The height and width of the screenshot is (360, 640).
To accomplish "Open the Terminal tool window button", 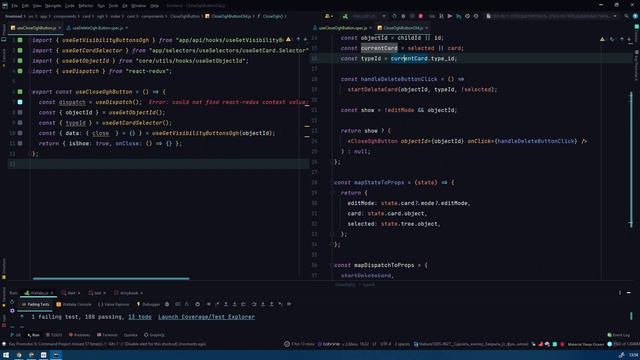I will tap(107, 335).
